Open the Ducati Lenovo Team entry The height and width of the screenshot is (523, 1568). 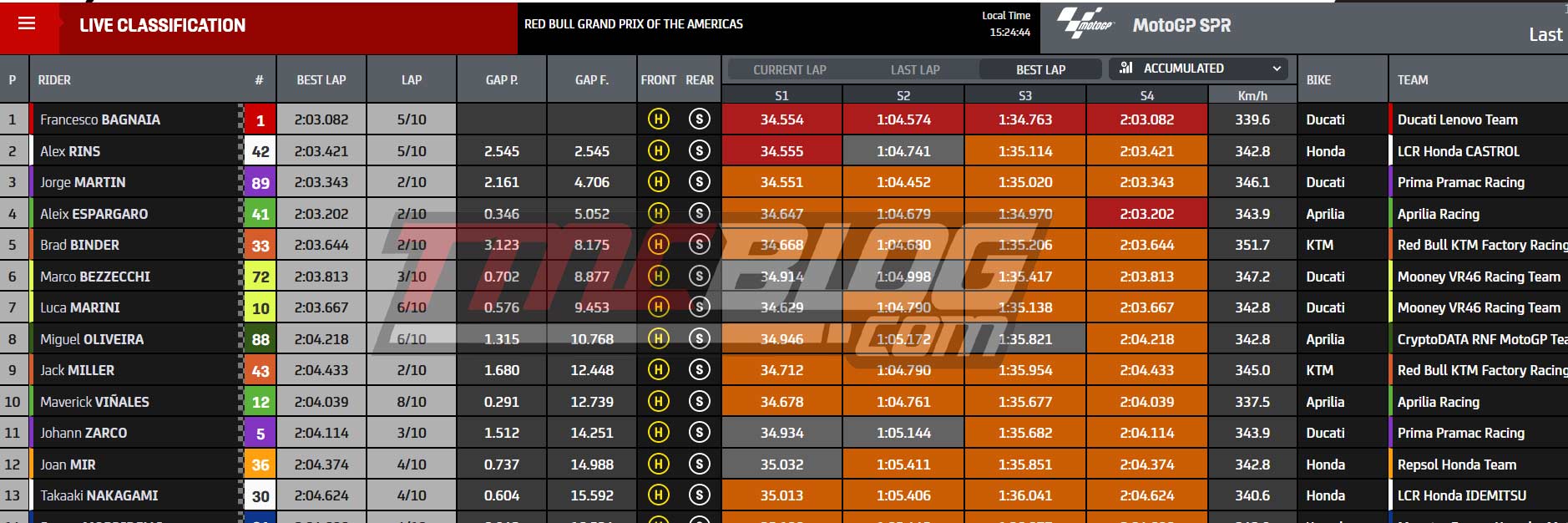[x=1457, y=119]
